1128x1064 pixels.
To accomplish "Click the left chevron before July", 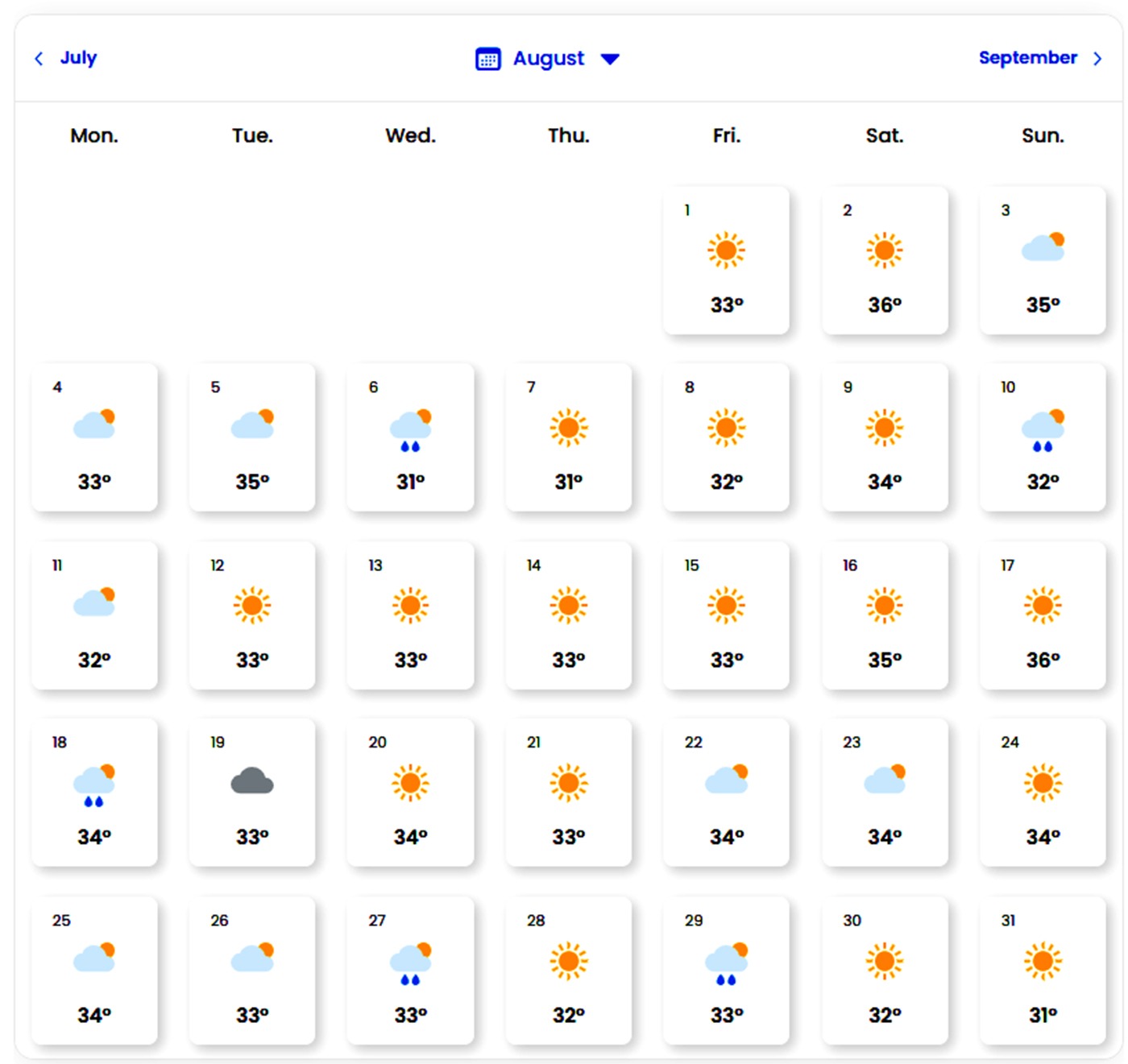I will pyautogui.click(x=39, y=58).
